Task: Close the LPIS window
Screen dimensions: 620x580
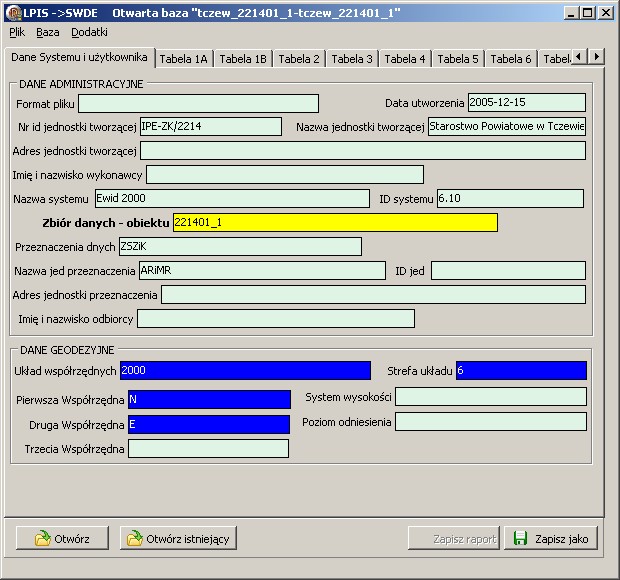Action: 606,13
